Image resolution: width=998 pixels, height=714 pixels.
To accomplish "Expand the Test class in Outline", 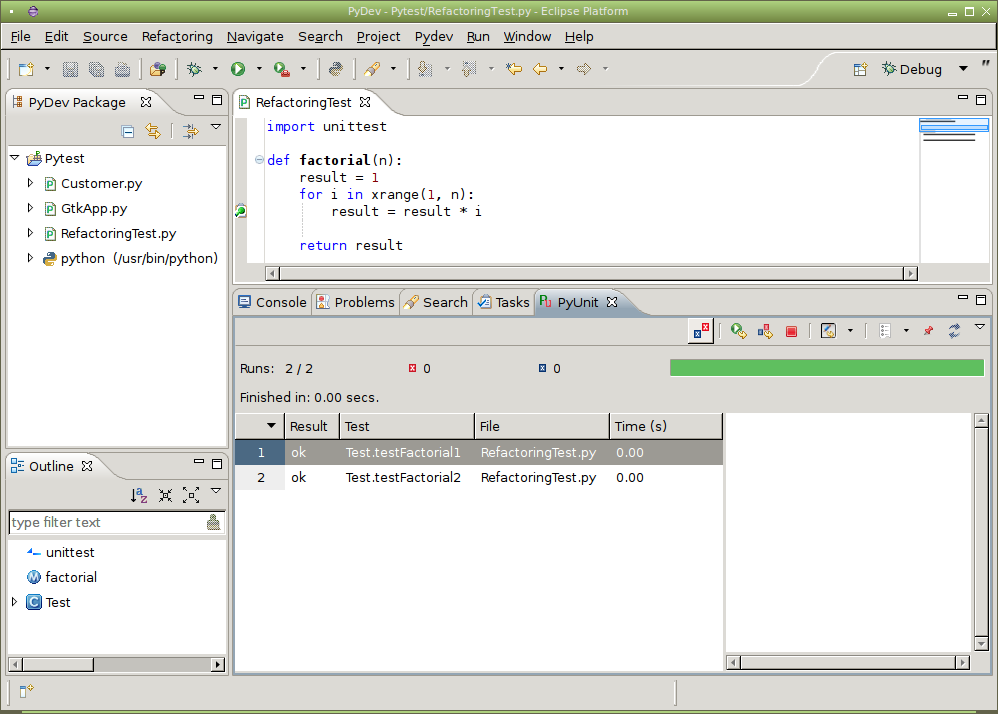I will point(14,601).
